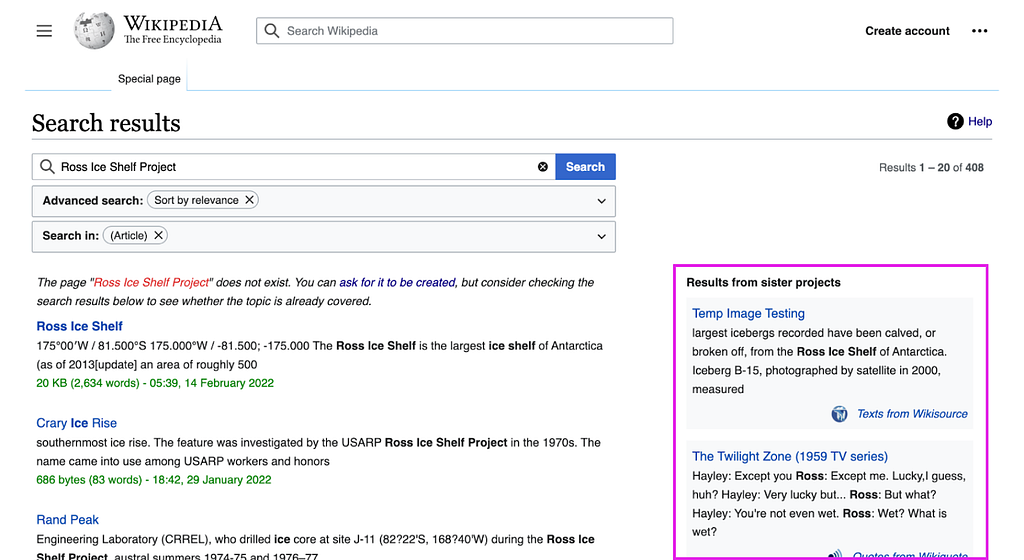The width and height of the screenshot is (1024, 560).
Task: Open the Ross Ice Shelf article
Action: tap(79, 326)
